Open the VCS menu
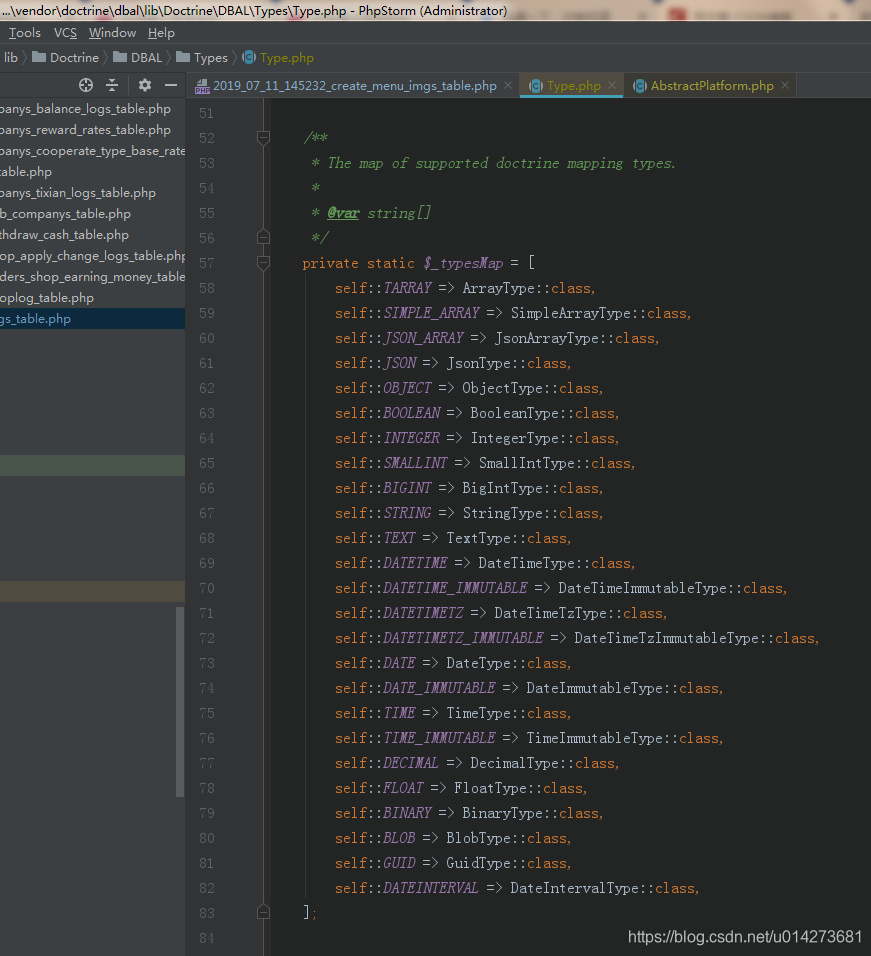Screen dimensions: 871x956 64,32
